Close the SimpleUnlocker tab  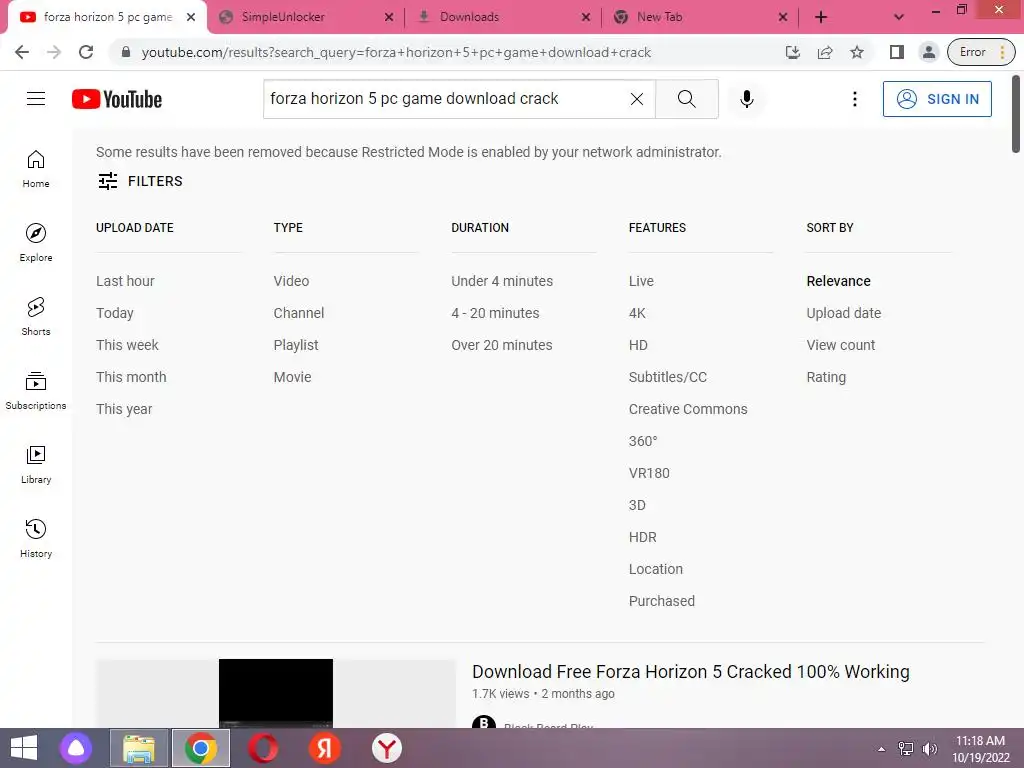[x=389, y=17]
